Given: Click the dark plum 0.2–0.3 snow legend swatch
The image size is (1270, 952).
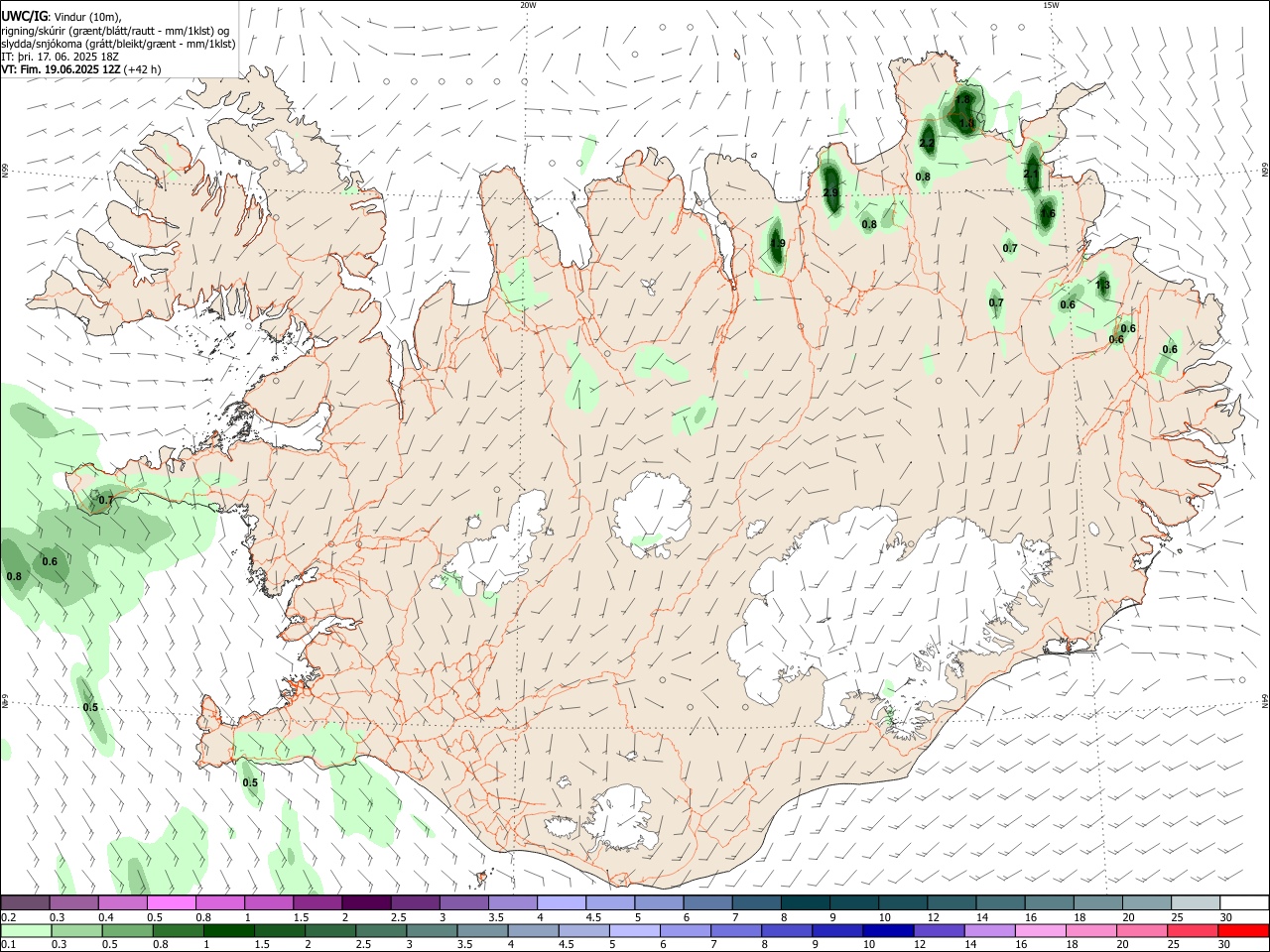Looking at the screenshot, I should (25, 903).
